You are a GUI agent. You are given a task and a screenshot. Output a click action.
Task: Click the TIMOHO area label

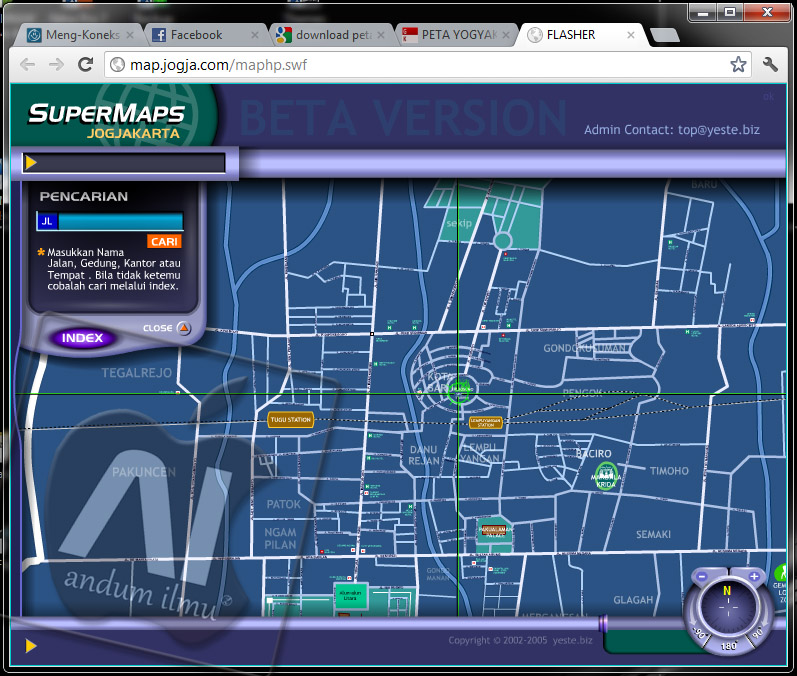pyautogui.click(x=669, y=471)
